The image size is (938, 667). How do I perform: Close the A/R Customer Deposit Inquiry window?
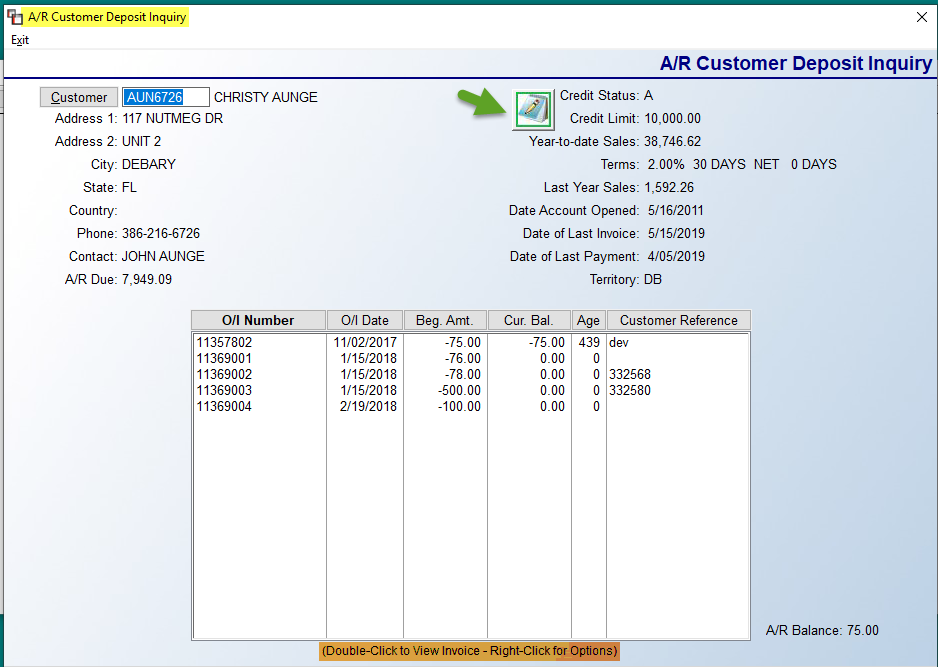tap(922, 17)
